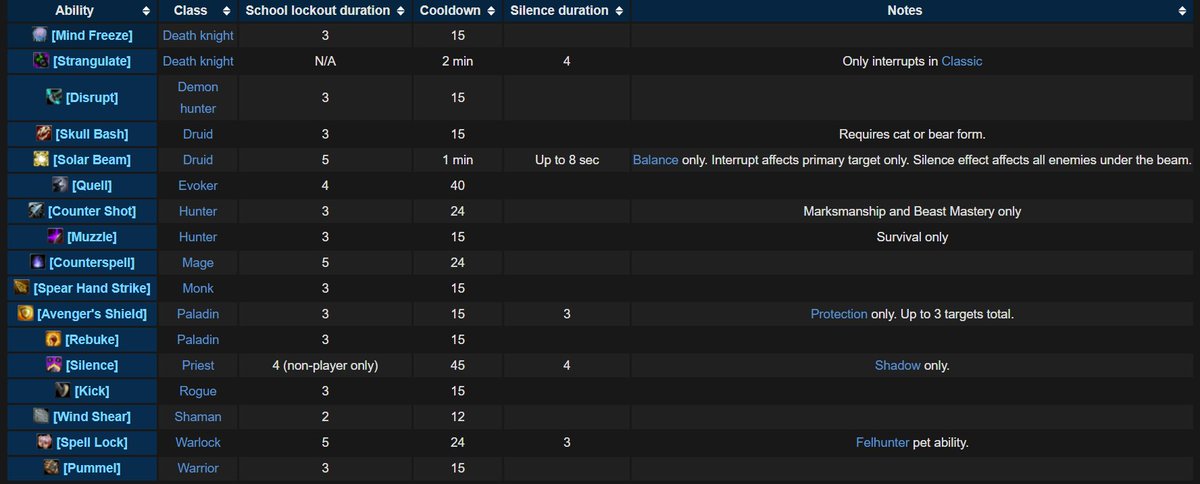Click the Silence ability icon
This screenshot has height=484, width=1200.
pyautogui.click(x=52, y=365)
